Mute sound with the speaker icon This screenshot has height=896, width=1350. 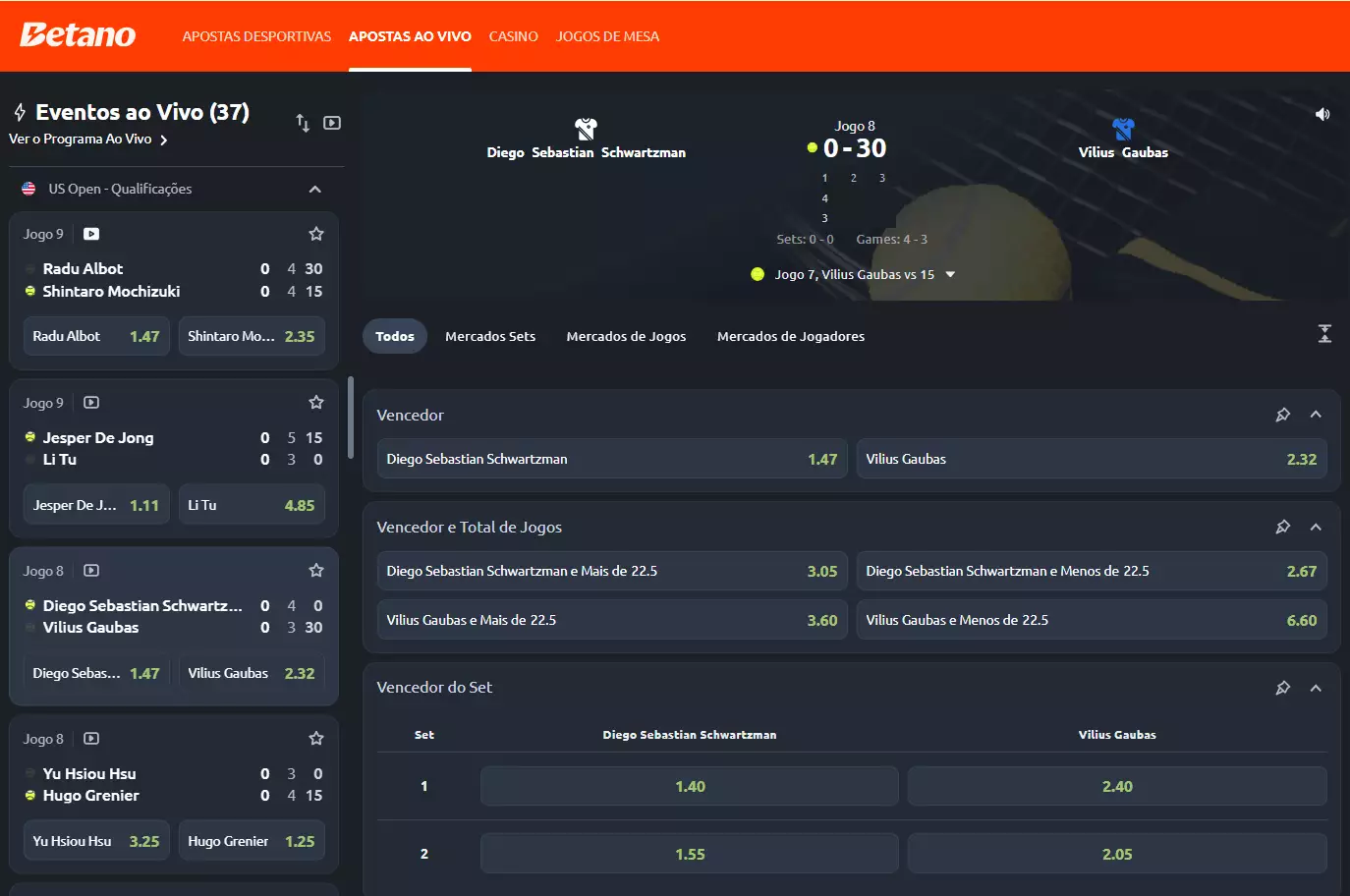[1322, 115]
